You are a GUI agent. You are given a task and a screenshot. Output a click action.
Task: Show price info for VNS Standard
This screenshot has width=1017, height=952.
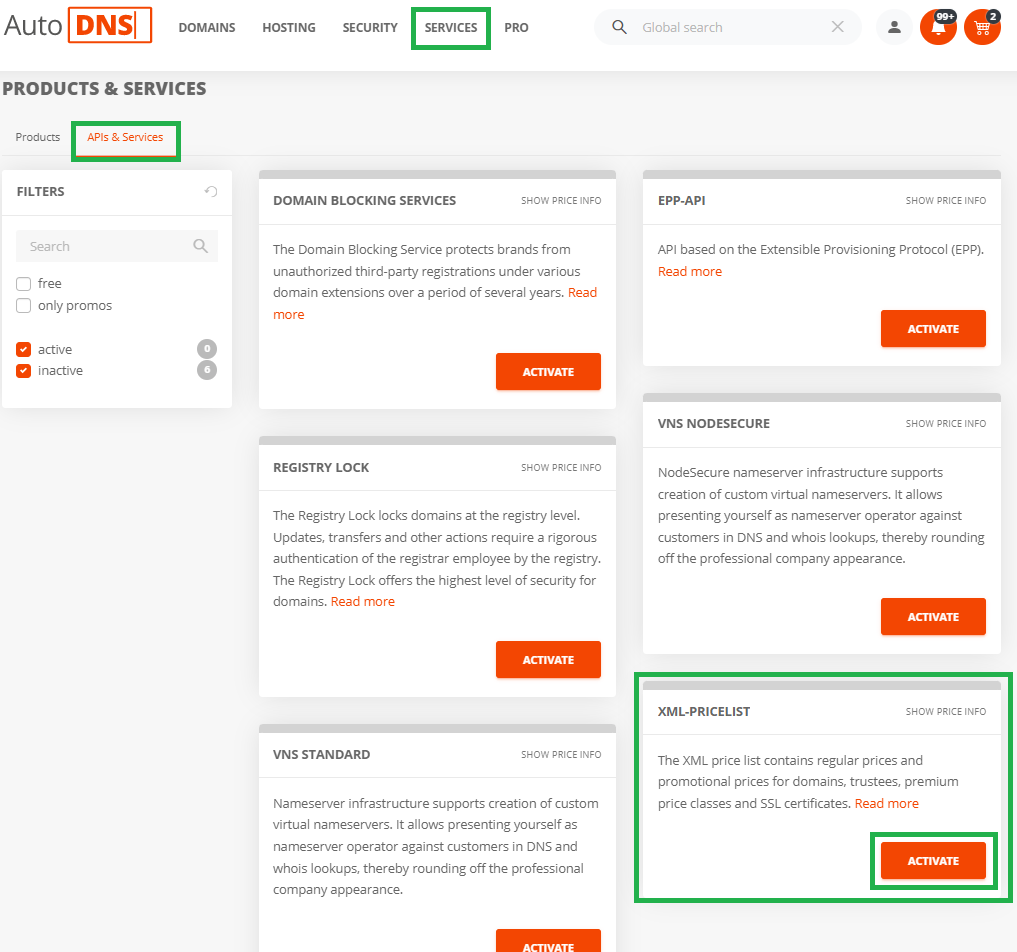pyautogui.click(x=561, y=755)
